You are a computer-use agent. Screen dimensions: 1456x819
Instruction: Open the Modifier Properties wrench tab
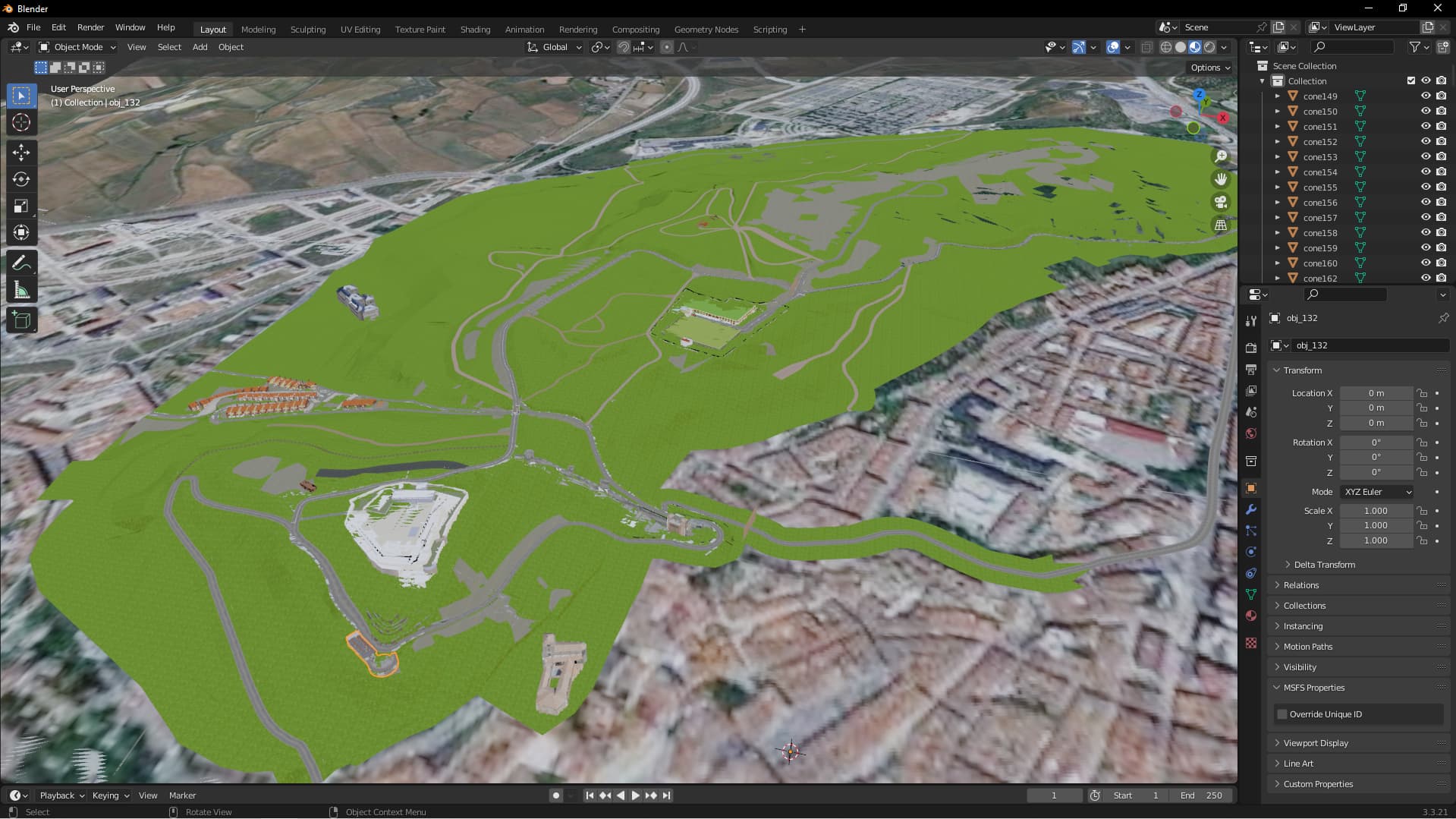pyautogui.click(x=1251, y=509)
